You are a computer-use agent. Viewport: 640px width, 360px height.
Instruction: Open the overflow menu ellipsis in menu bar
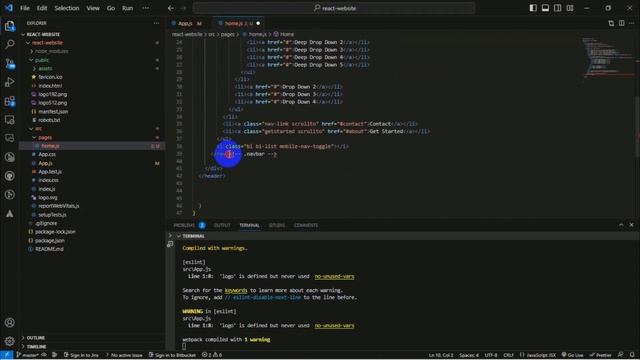(145, 8)
